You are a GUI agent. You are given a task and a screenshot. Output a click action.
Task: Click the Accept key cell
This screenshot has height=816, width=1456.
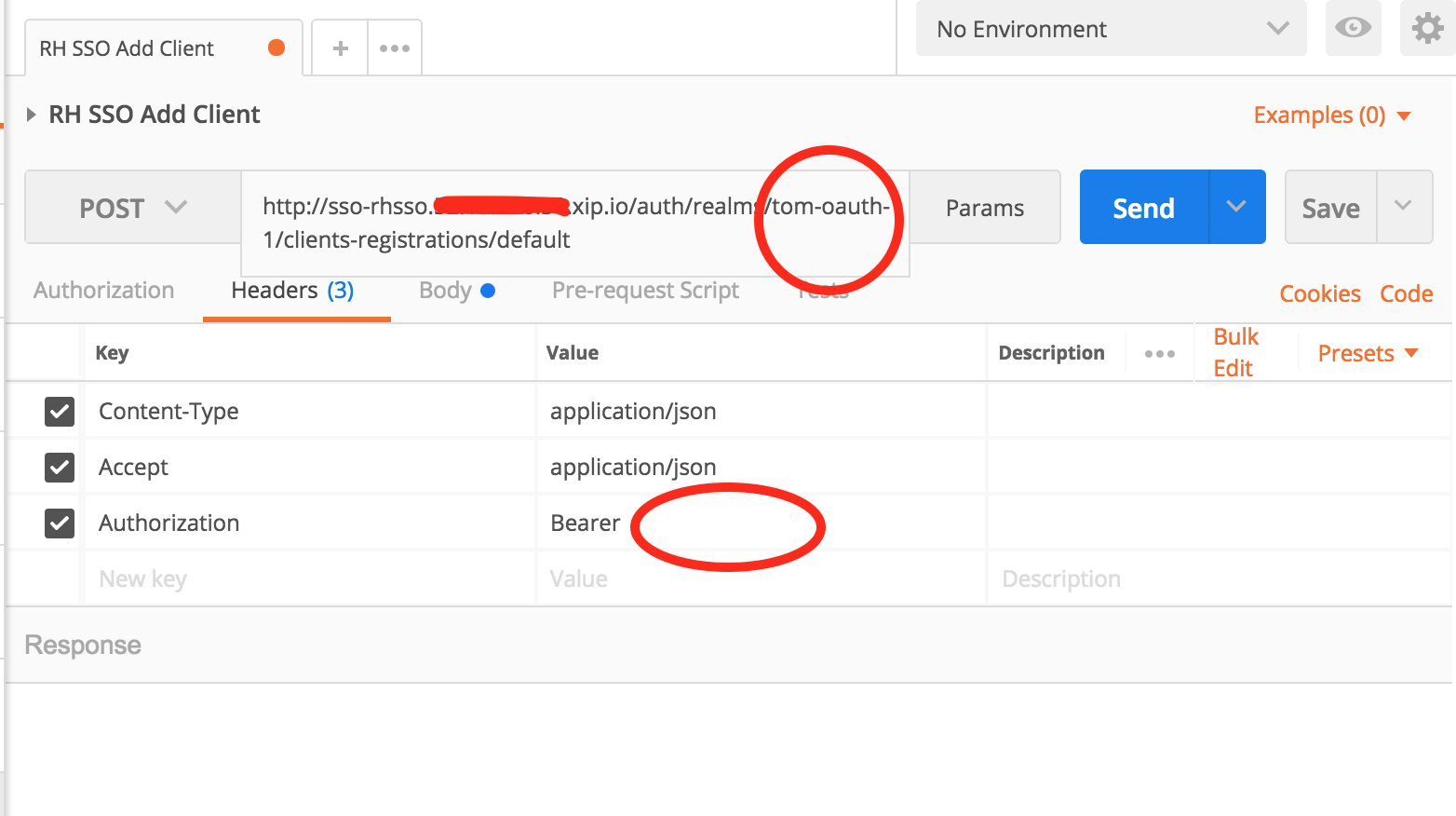310,467
